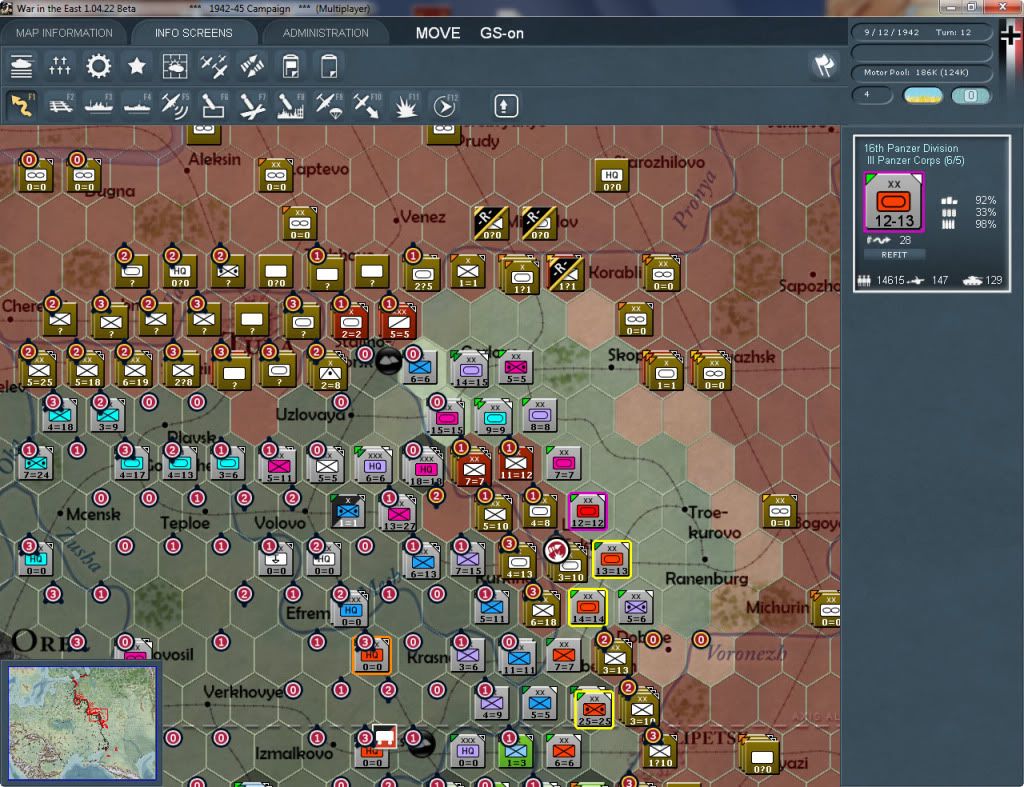Click the blue-yellow clear-terrain indicator button

(922, 96)
